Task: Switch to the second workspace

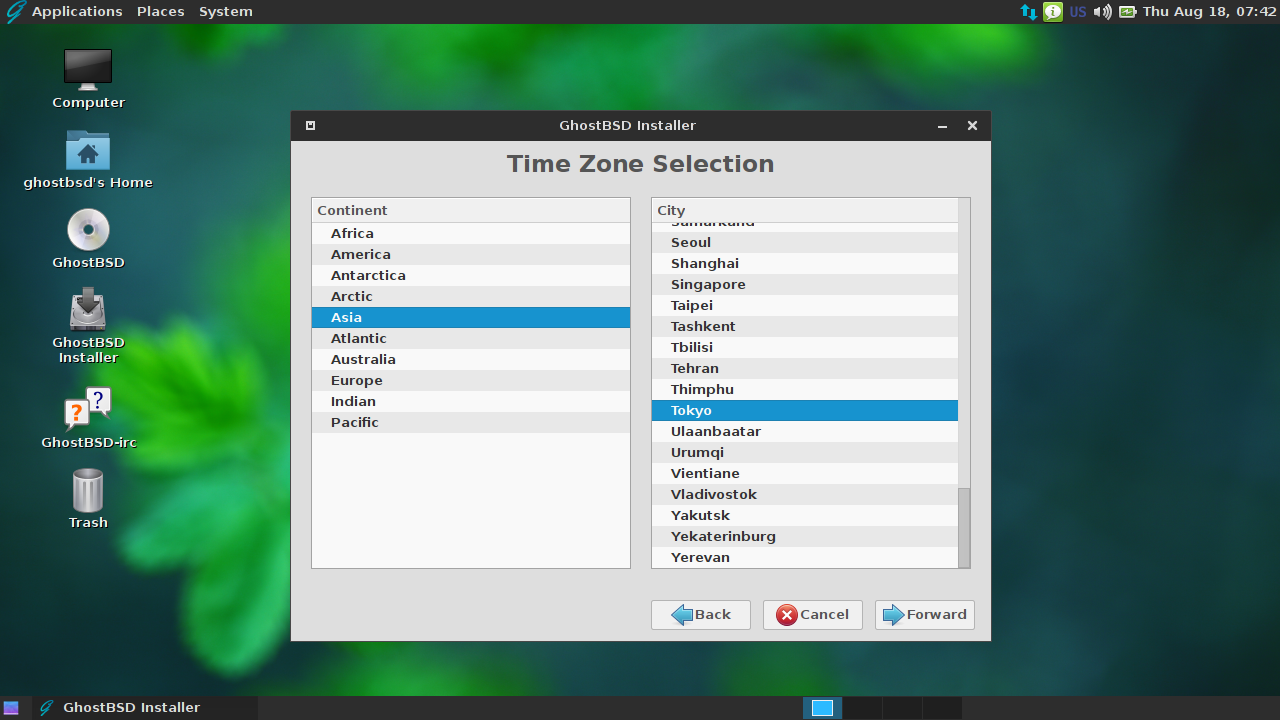Action: 862,708
